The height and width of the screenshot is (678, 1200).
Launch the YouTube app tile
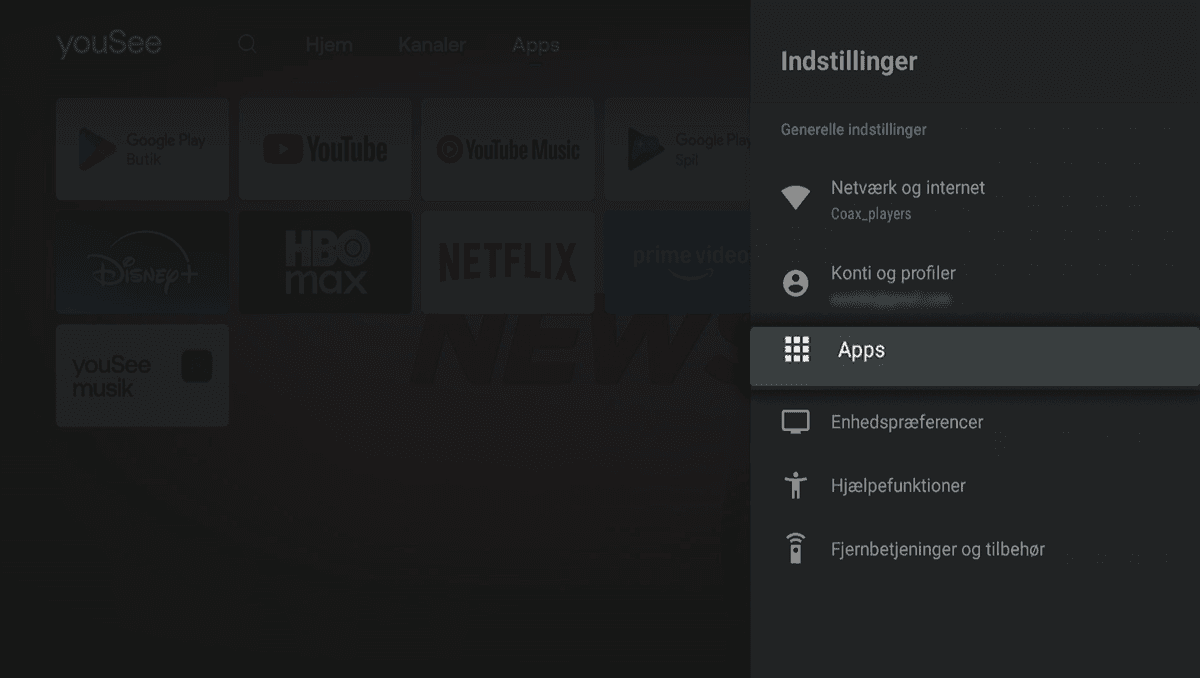pos(325,149)
